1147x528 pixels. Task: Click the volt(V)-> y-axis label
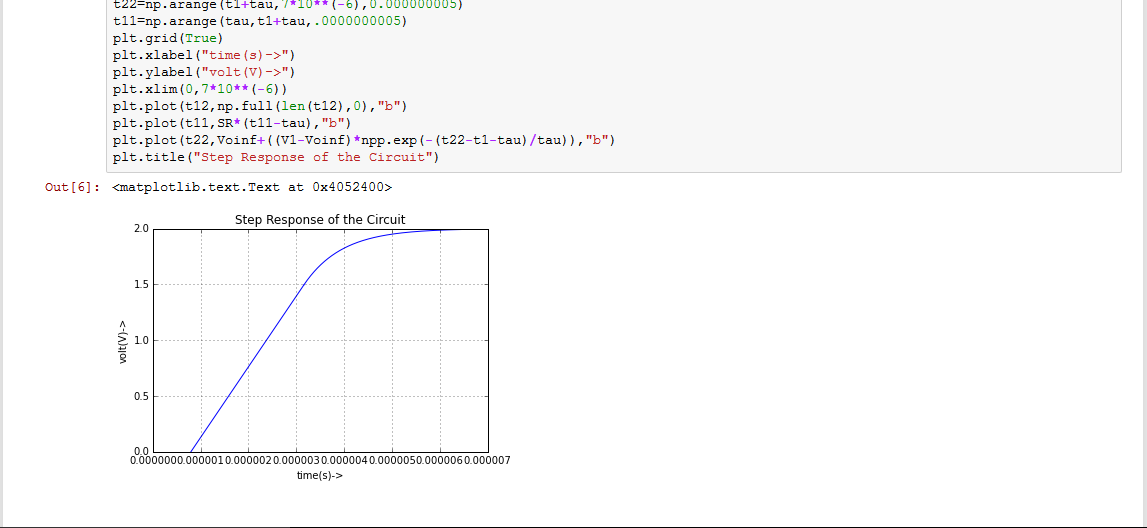point(124,342)
